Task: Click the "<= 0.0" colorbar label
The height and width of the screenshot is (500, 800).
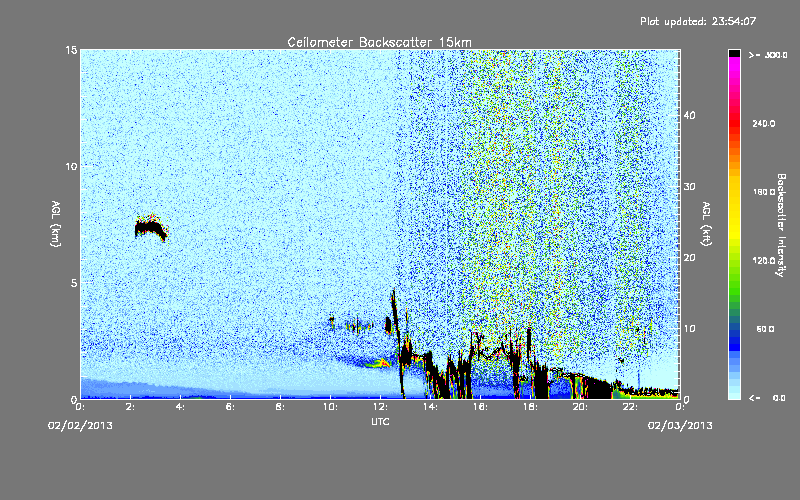Action: 768,397
